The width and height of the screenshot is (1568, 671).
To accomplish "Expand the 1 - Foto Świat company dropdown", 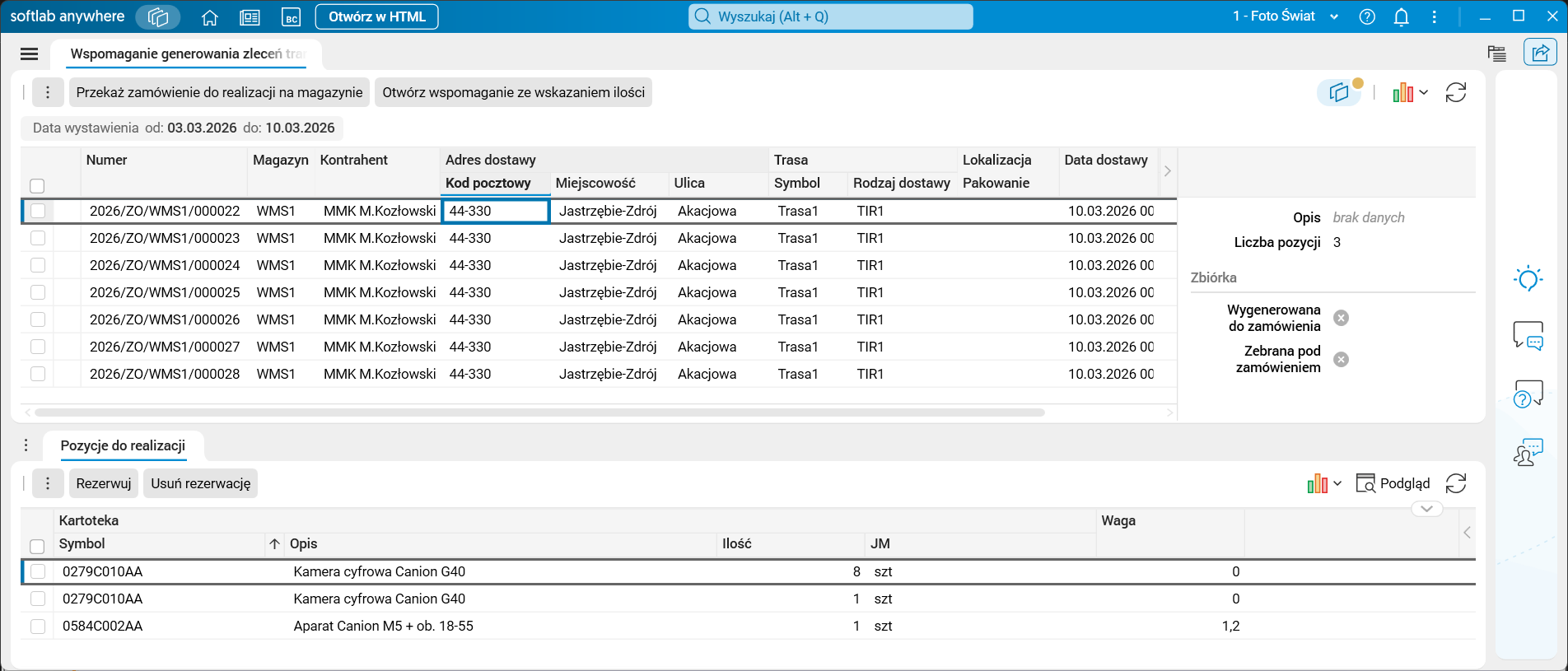I will click(1333, 17).
